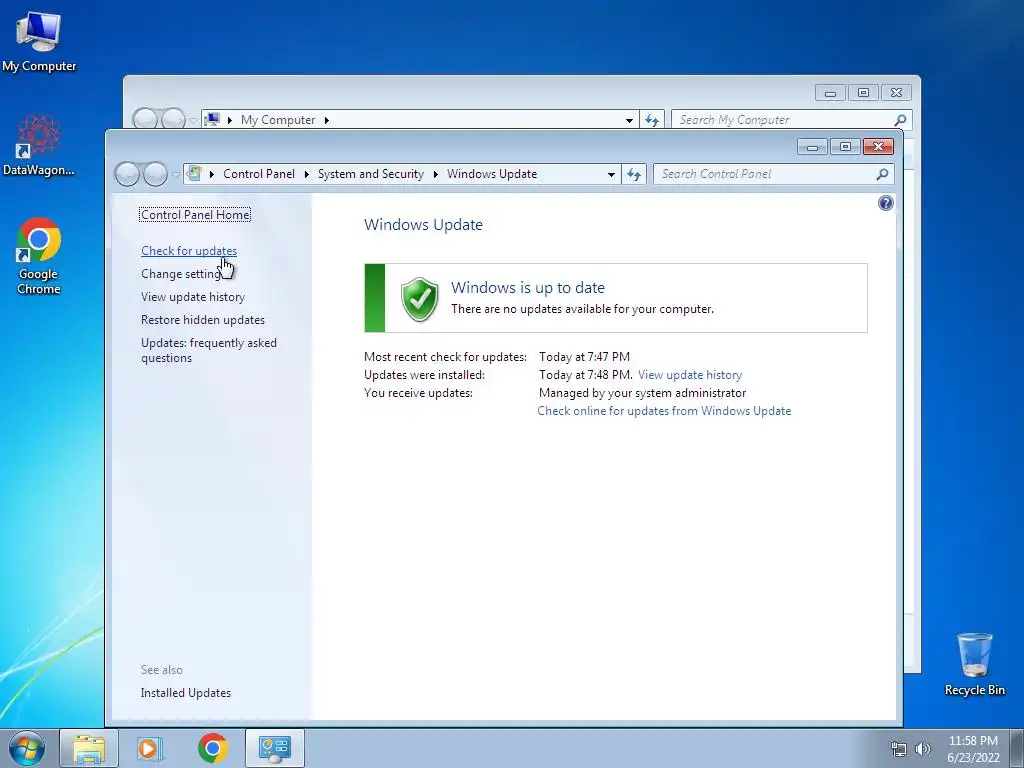This screenshot has width=1024, height=768.
Task: Maximize the My Computer window
Action: (863, 93)
